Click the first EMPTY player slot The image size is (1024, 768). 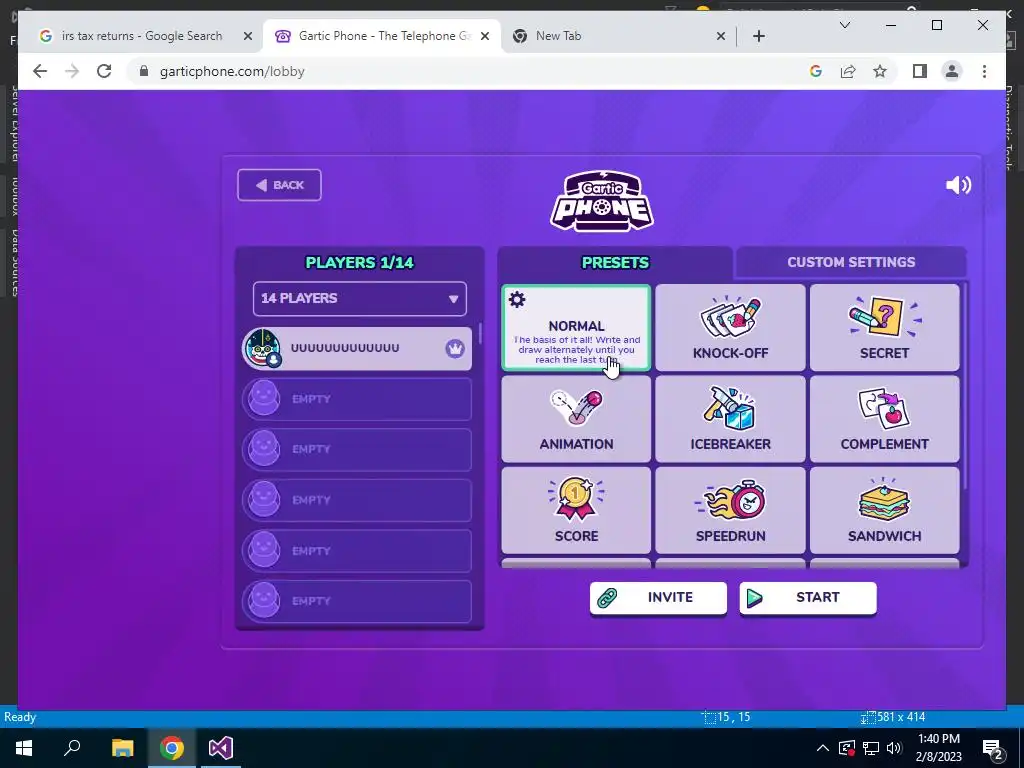[x=357, y=399]
